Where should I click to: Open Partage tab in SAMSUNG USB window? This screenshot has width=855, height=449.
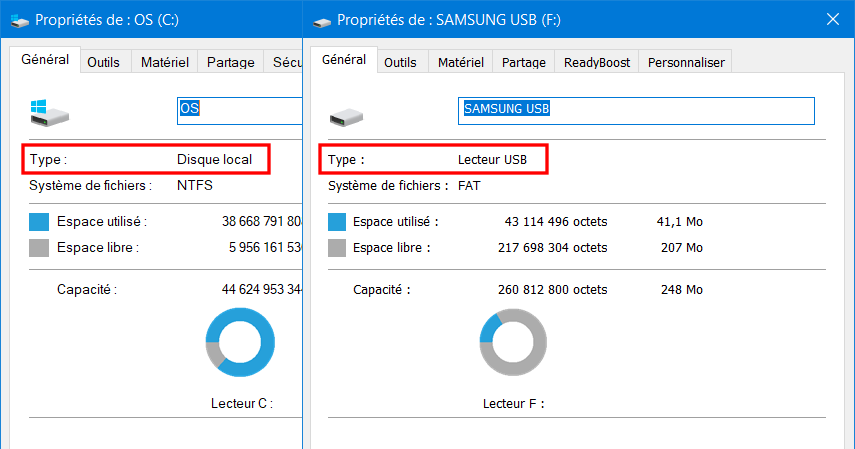tap(524, 62)
